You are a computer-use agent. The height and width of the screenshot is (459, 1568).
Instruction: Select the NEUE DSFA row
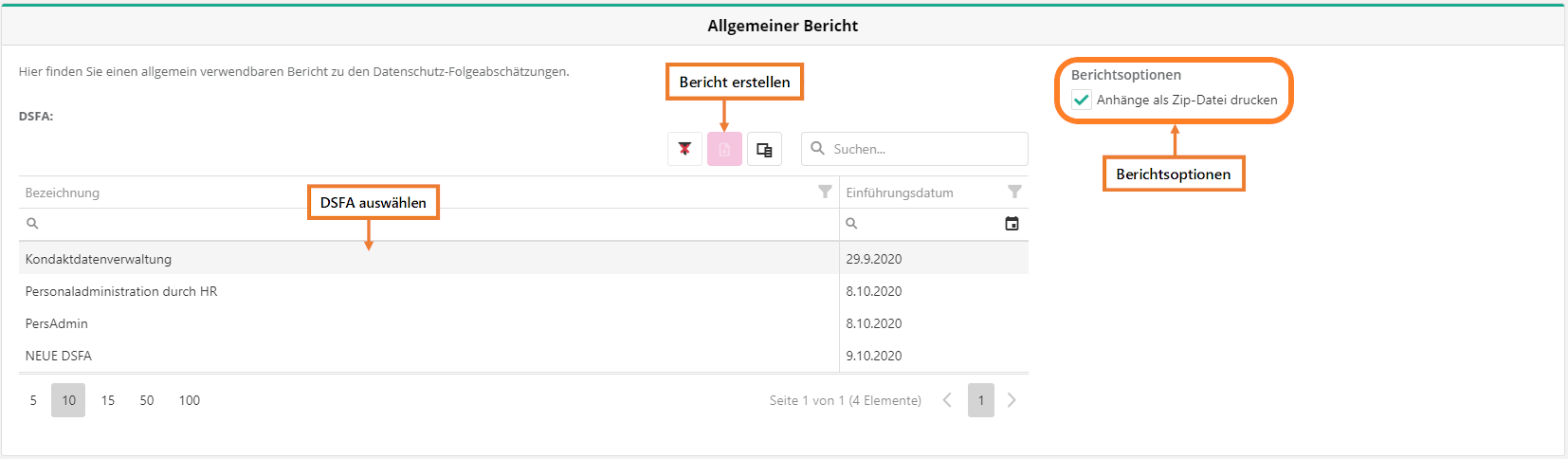[59, 356]
